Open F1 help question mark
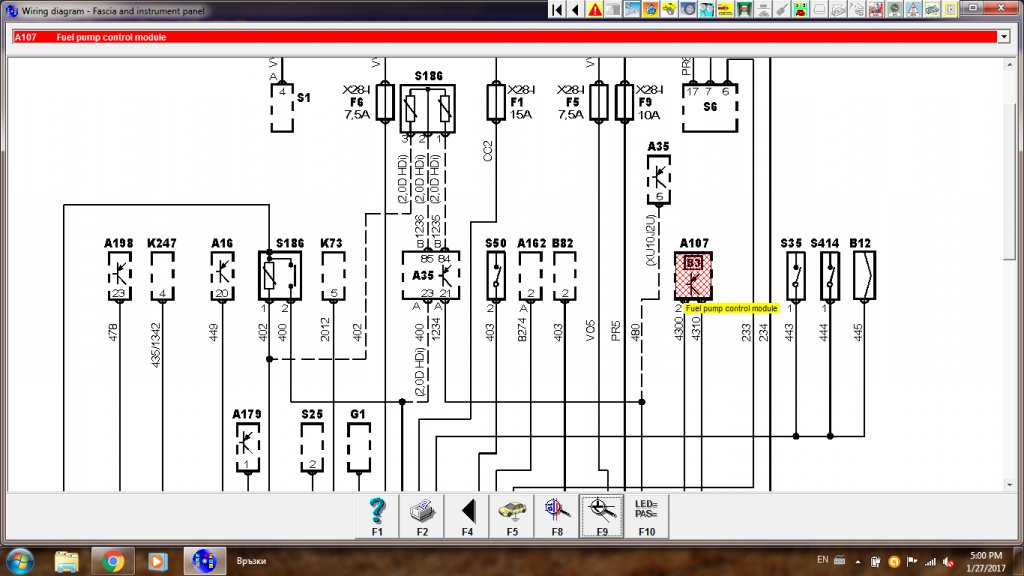Viewport: 1024px width, 576px height. pos(377,517)
